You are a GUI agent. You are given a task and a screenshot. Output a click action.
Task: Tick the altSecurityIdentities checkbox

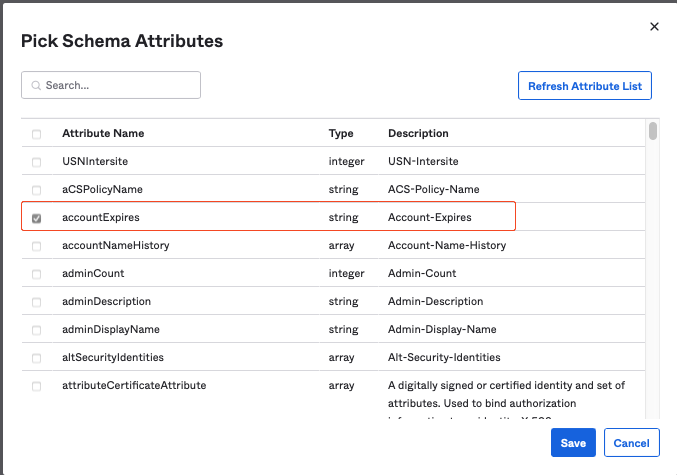tap(37, 358)
